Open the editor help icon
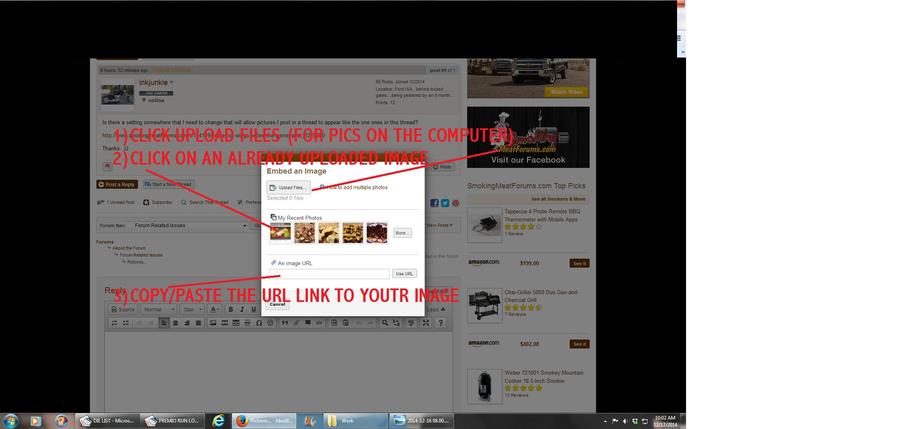Image resolution: width=900 pixels, height=429 pixels. point(442,323)
